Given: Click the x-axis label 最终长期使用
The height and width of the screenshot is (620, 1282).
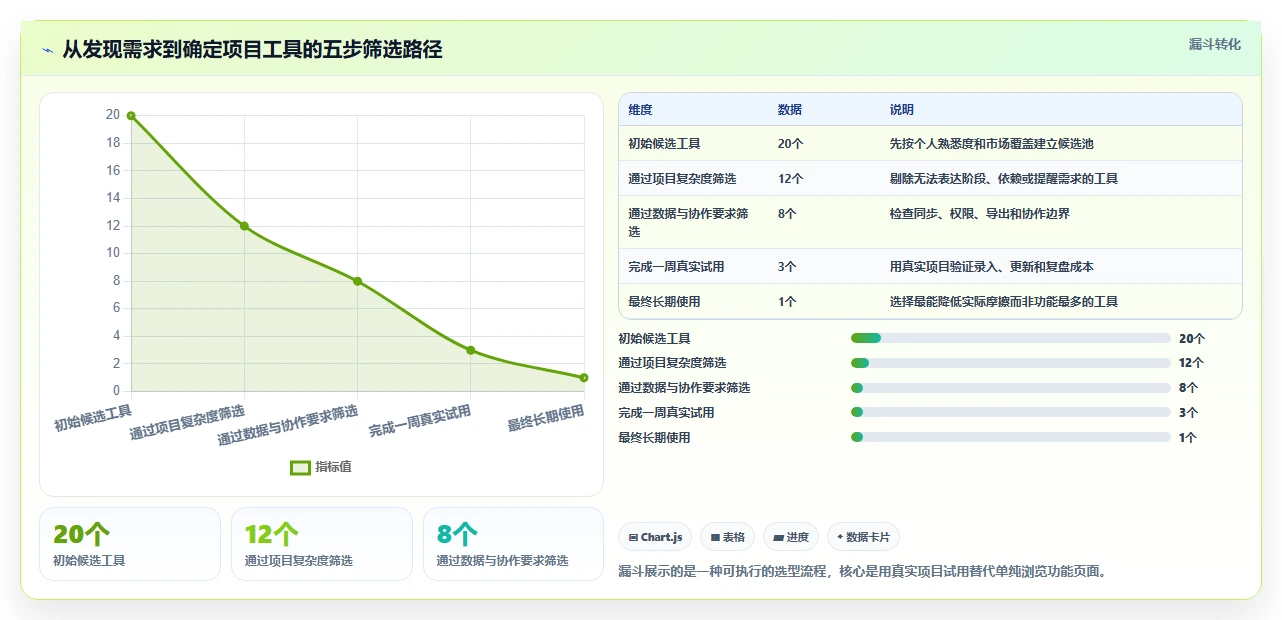Looking at the screenshot, I should coord(546,418).
